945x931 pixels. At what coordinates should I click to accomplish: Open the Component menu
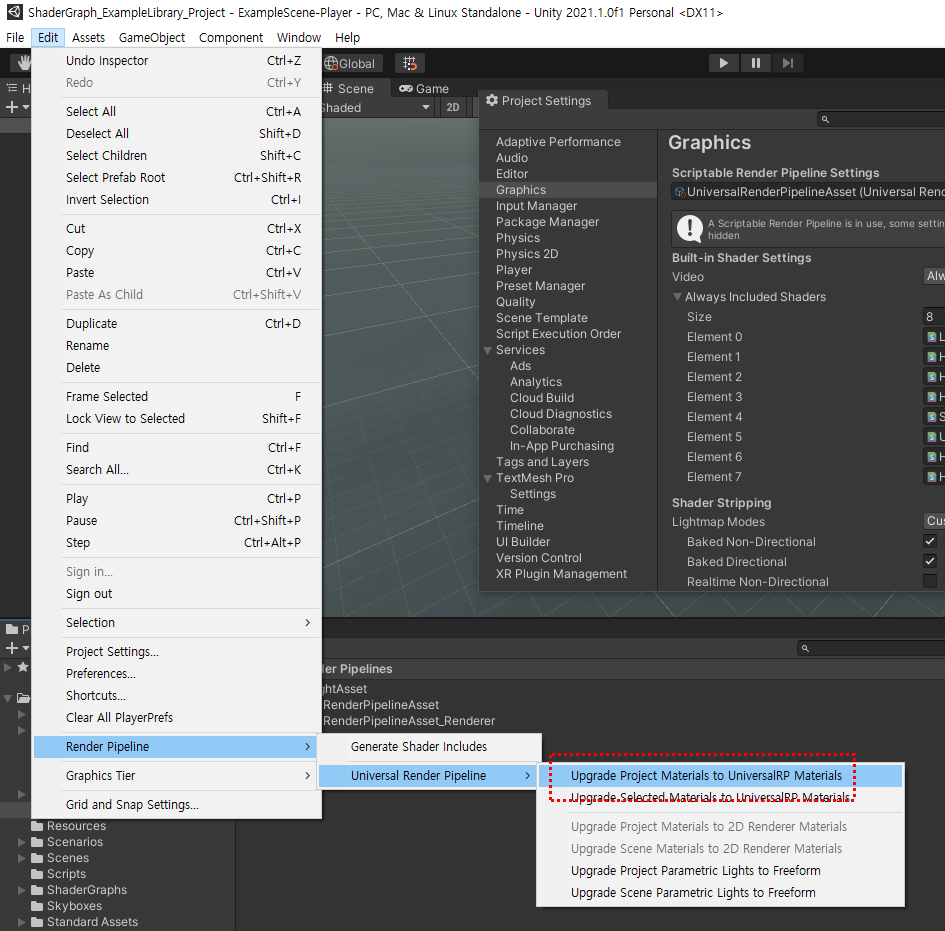point(231,37)
